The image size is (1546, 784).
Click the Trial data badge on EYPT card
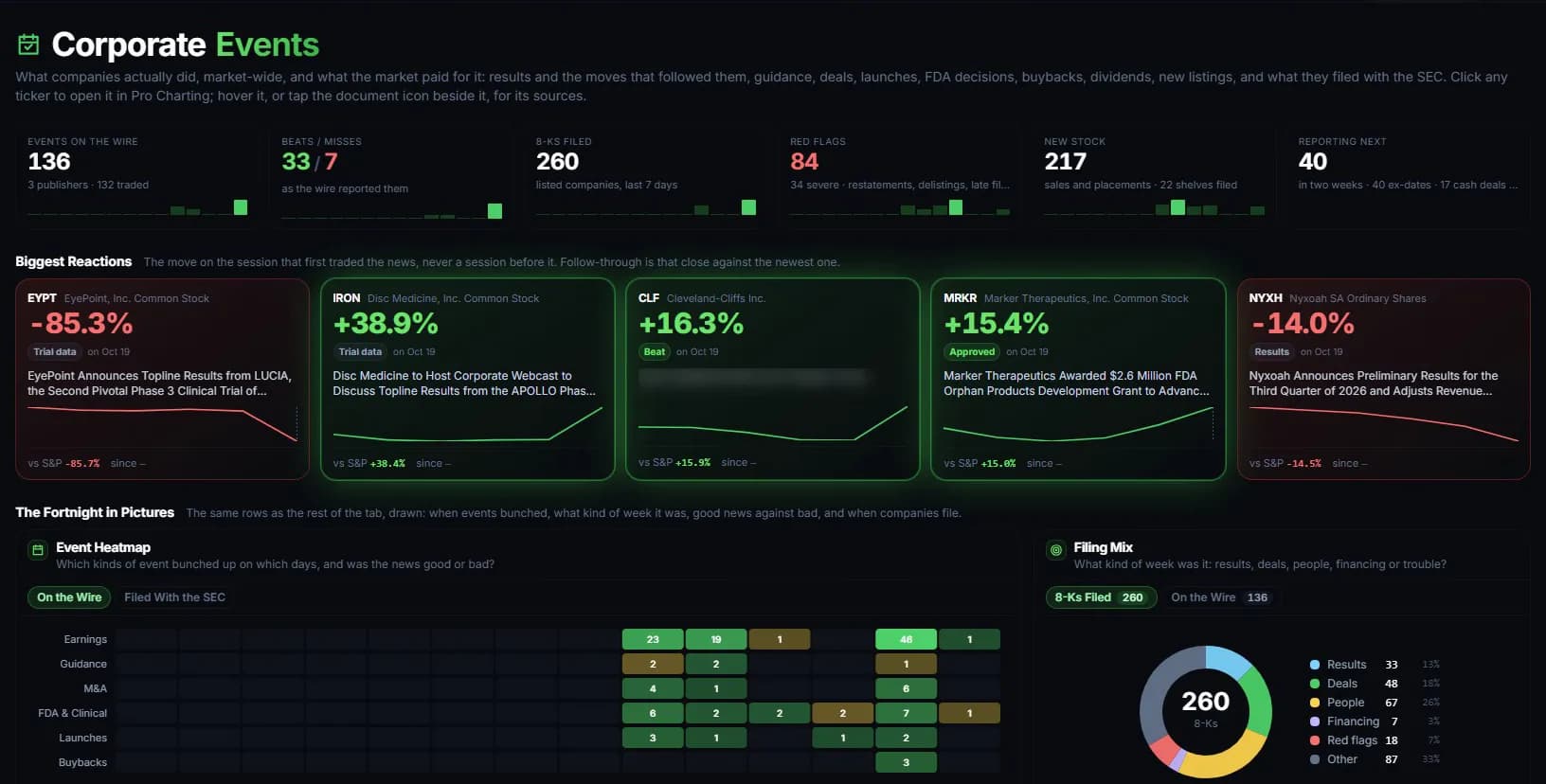point(55,352)
